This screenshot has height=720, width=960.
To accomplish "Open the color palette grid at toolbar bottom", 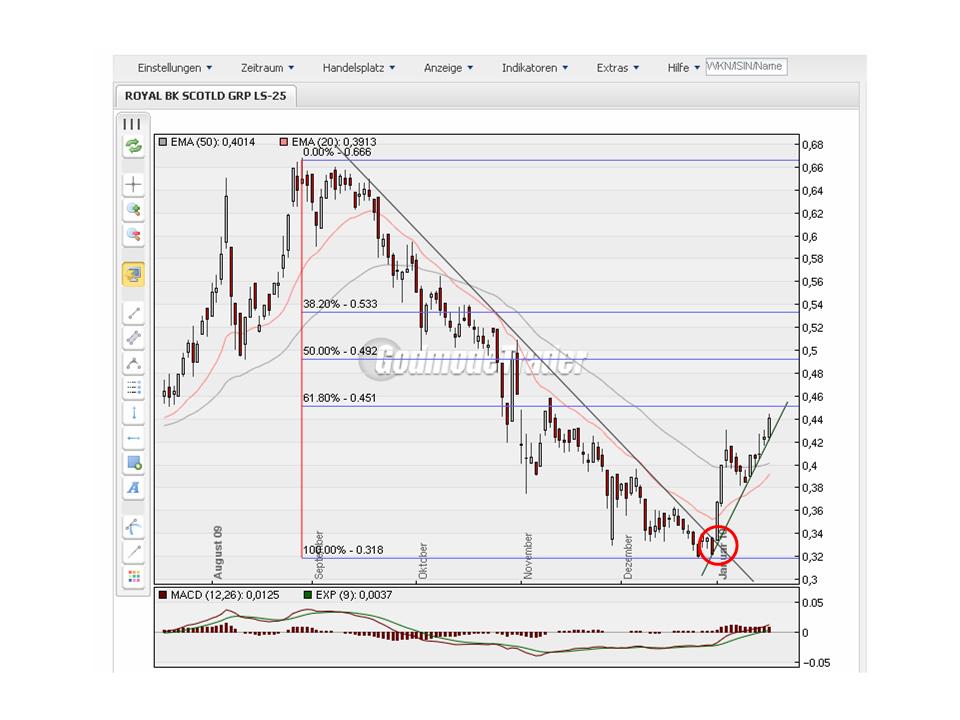I will (133, 573).
